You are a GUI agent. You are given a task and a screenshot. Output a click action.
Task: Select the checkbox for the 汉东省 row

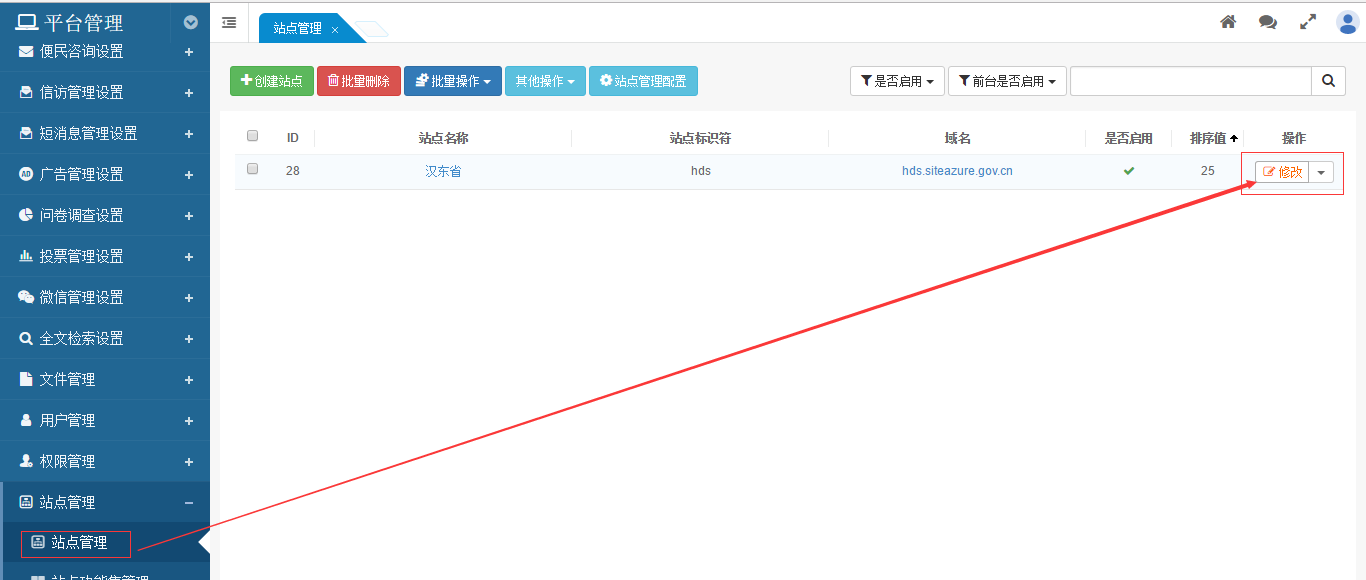252,169
